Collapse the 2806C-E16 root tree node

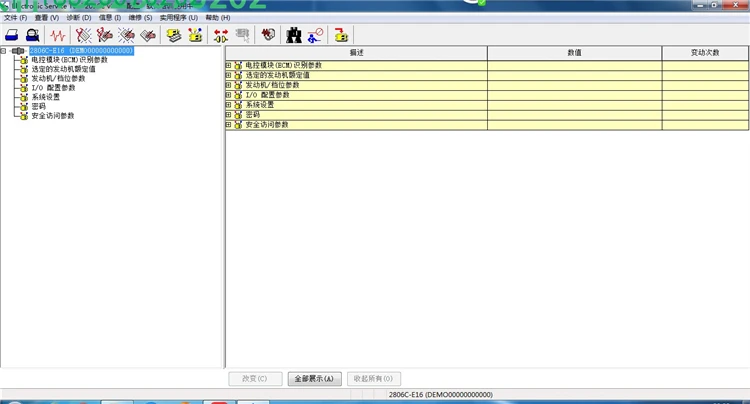pos(3,51)
